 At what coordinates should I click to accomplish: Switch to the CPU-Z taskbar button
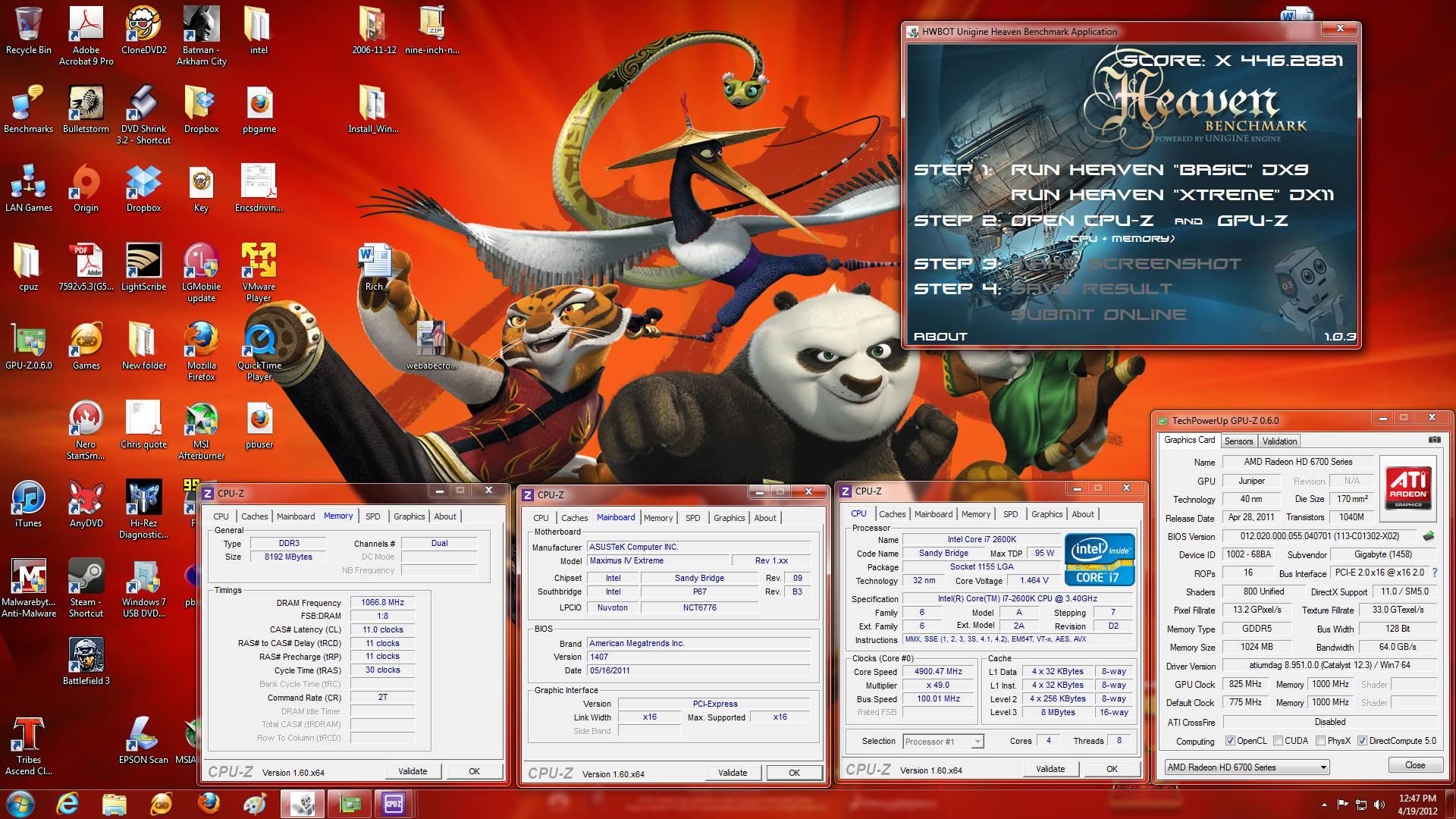click(393, 803)
